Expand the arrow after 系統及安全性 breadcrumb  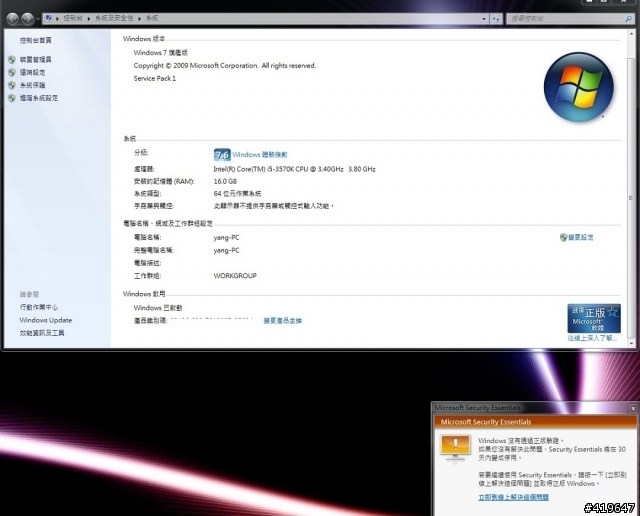[139, 18]
